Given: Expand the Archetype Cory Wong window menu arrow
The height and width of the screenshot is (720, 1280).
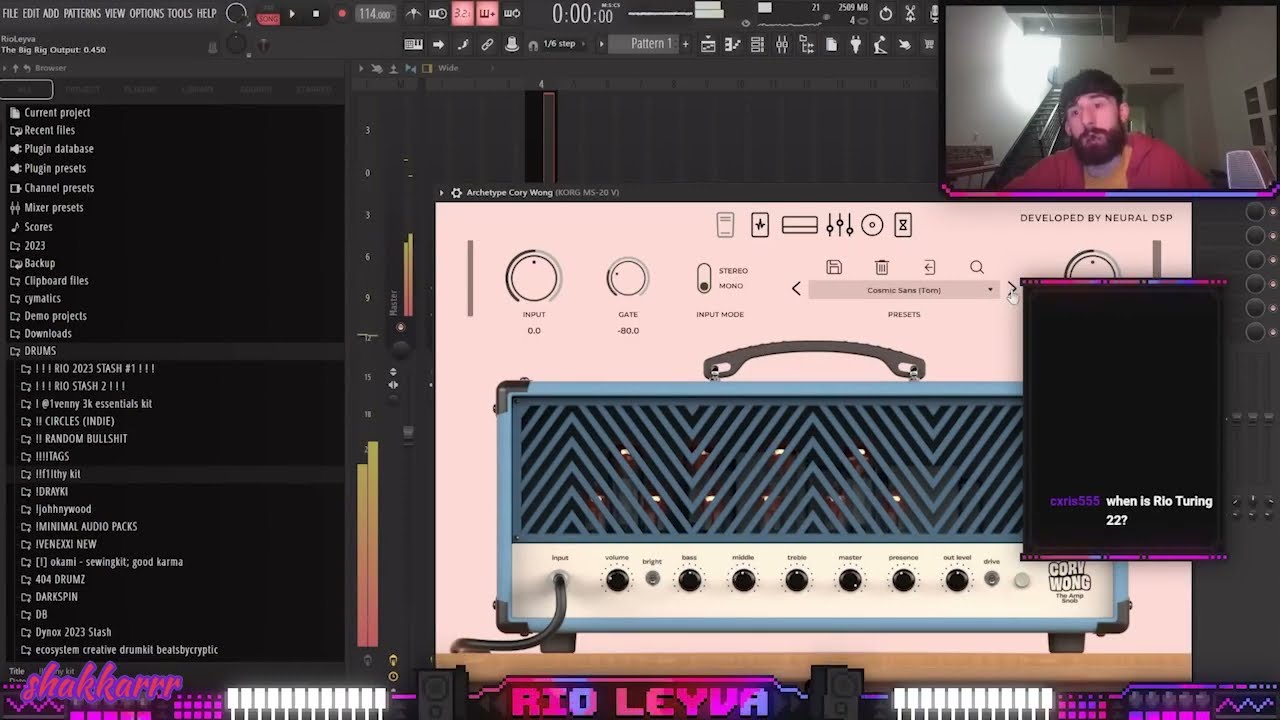Looking at the screenshot, I should coord(441,192).
